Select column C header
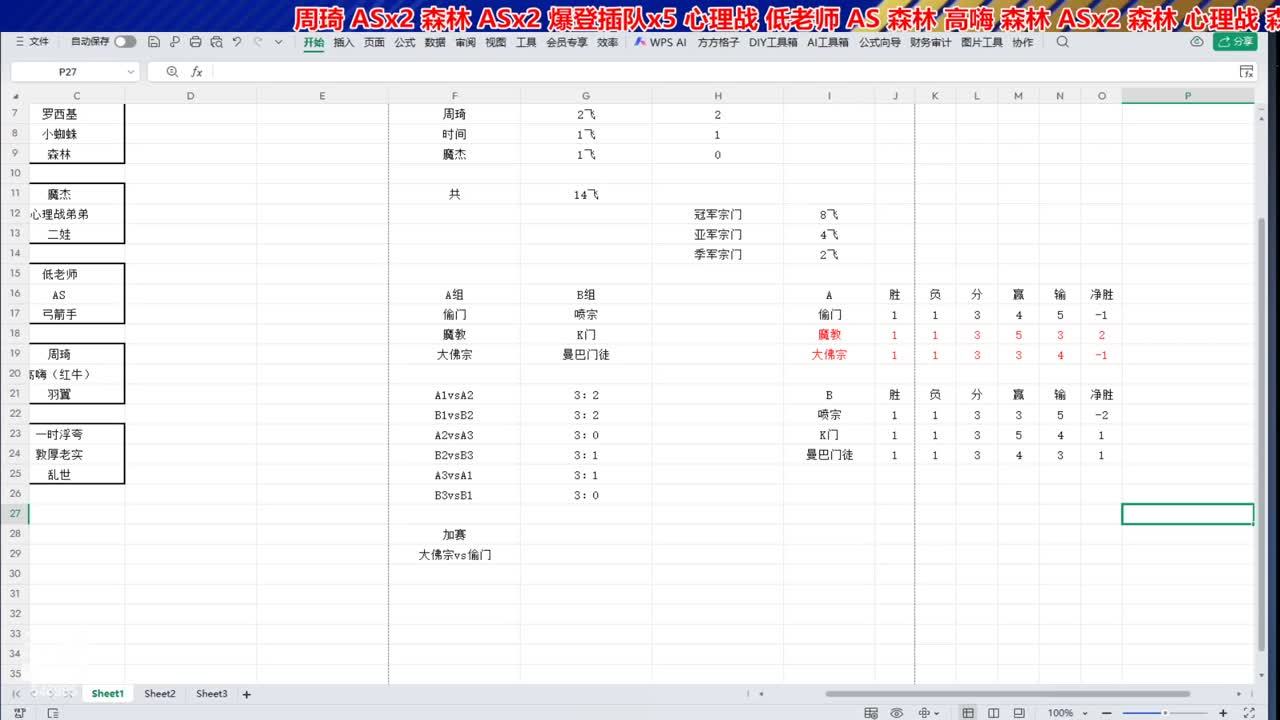This screenshot has height=720, width=1280. pyautogui.click(x=77, y=96)
